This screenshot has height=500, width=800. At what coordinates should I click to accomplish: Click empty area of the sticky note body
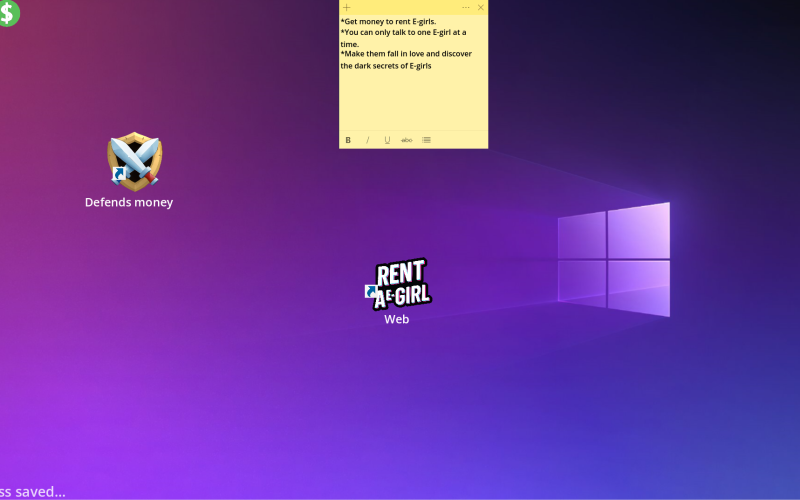[413, 100]
